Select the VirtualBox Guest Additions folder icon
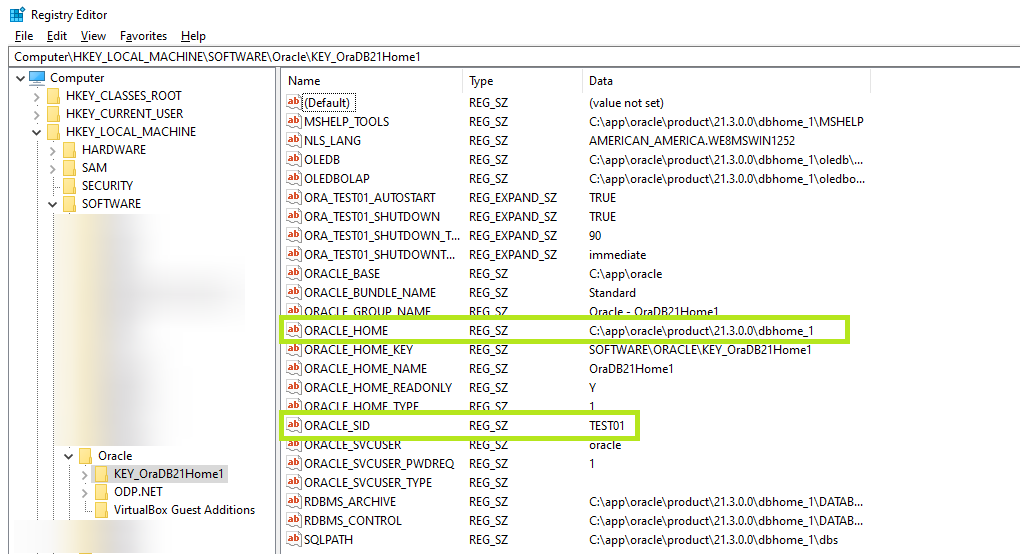1020x554 pixels. 101,510
